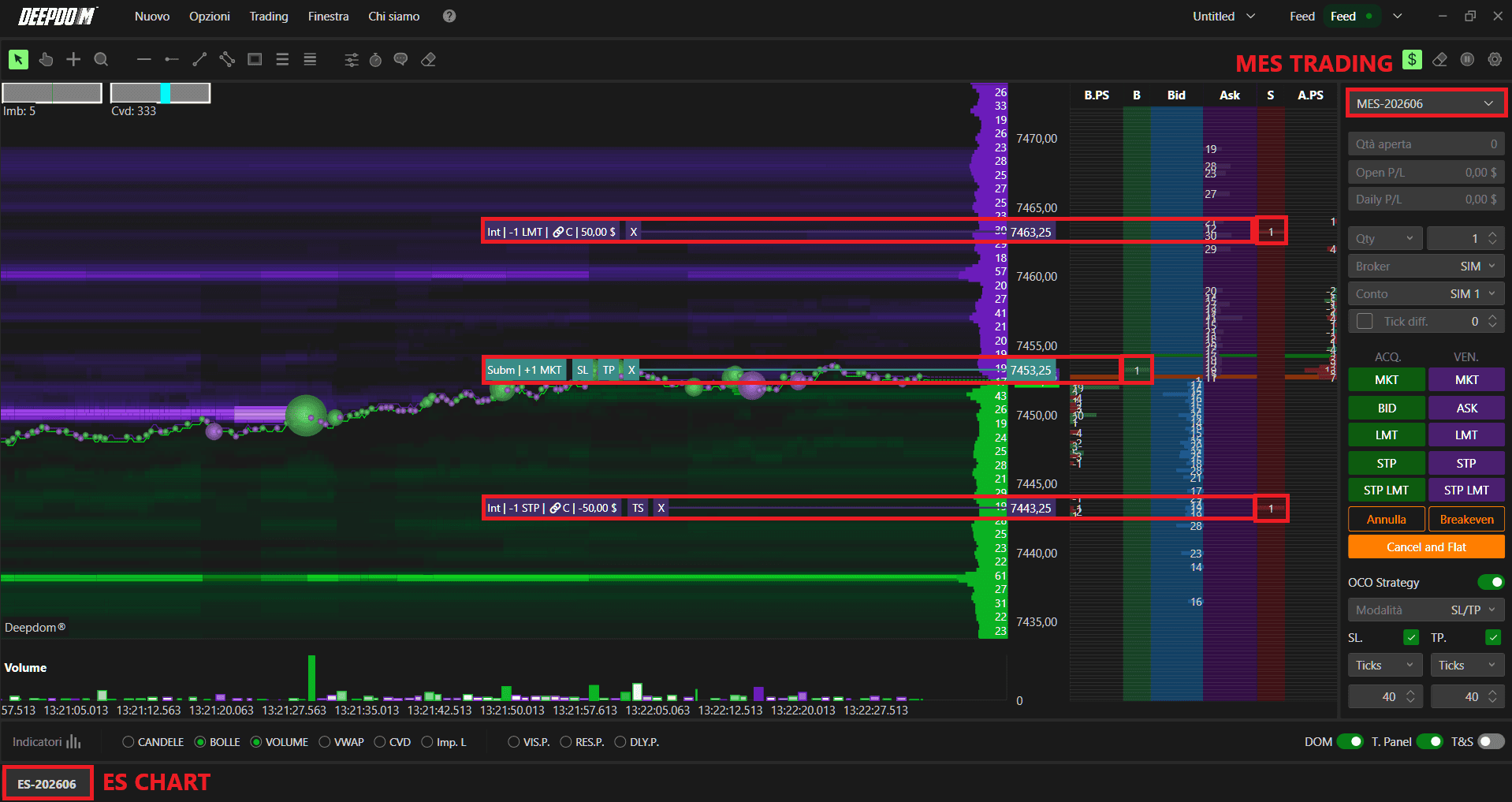Select the three-line levels tool
Screen dimensions: 1512x802
pyautogui.click(x=282, y=59)
